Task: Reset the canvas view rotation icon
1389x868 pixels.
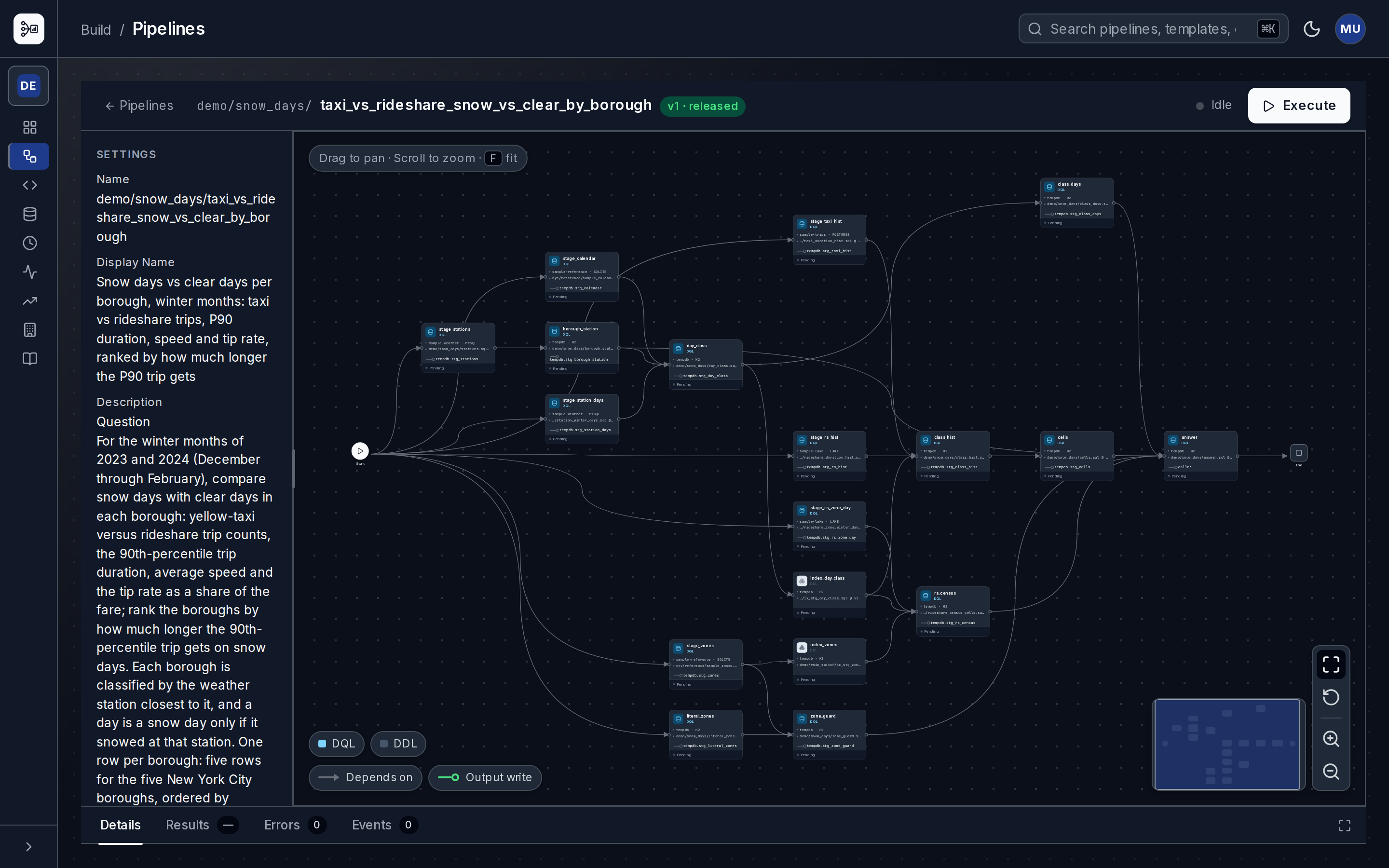Action: (1331, 697)
